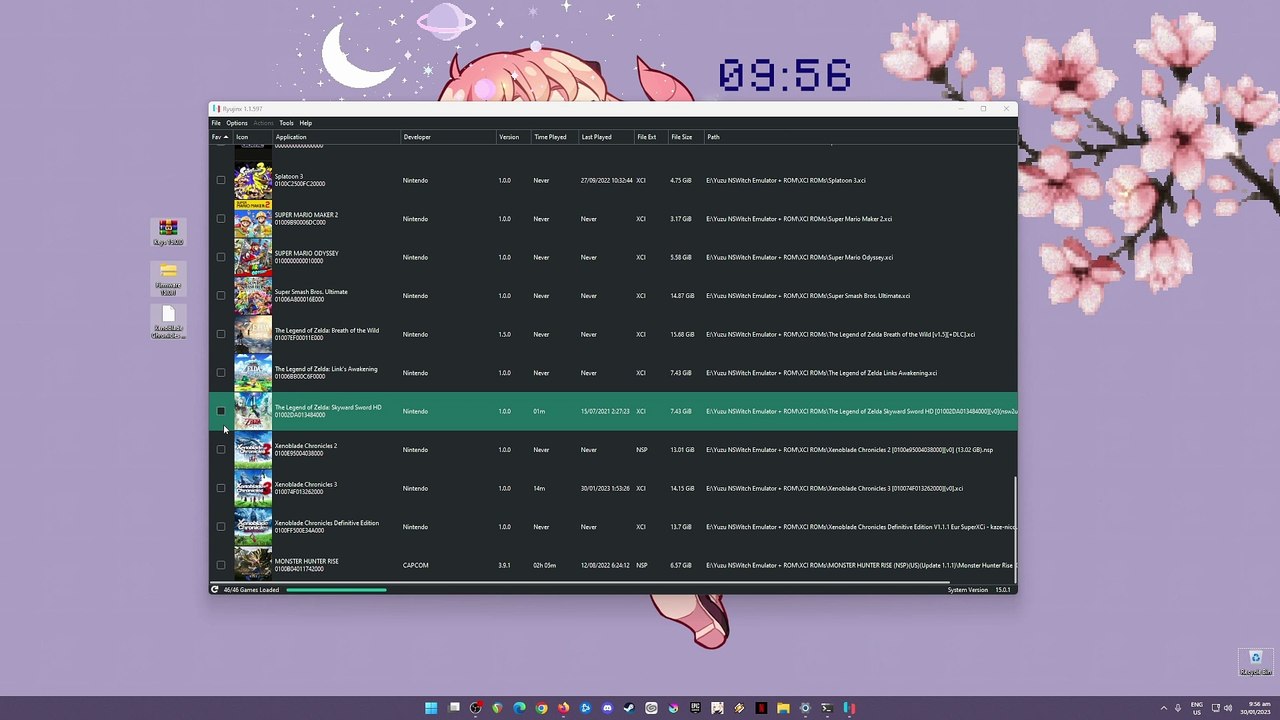
Task: Mark Super Mario Odyssey as favorite
Action: [x=221, y=257]
